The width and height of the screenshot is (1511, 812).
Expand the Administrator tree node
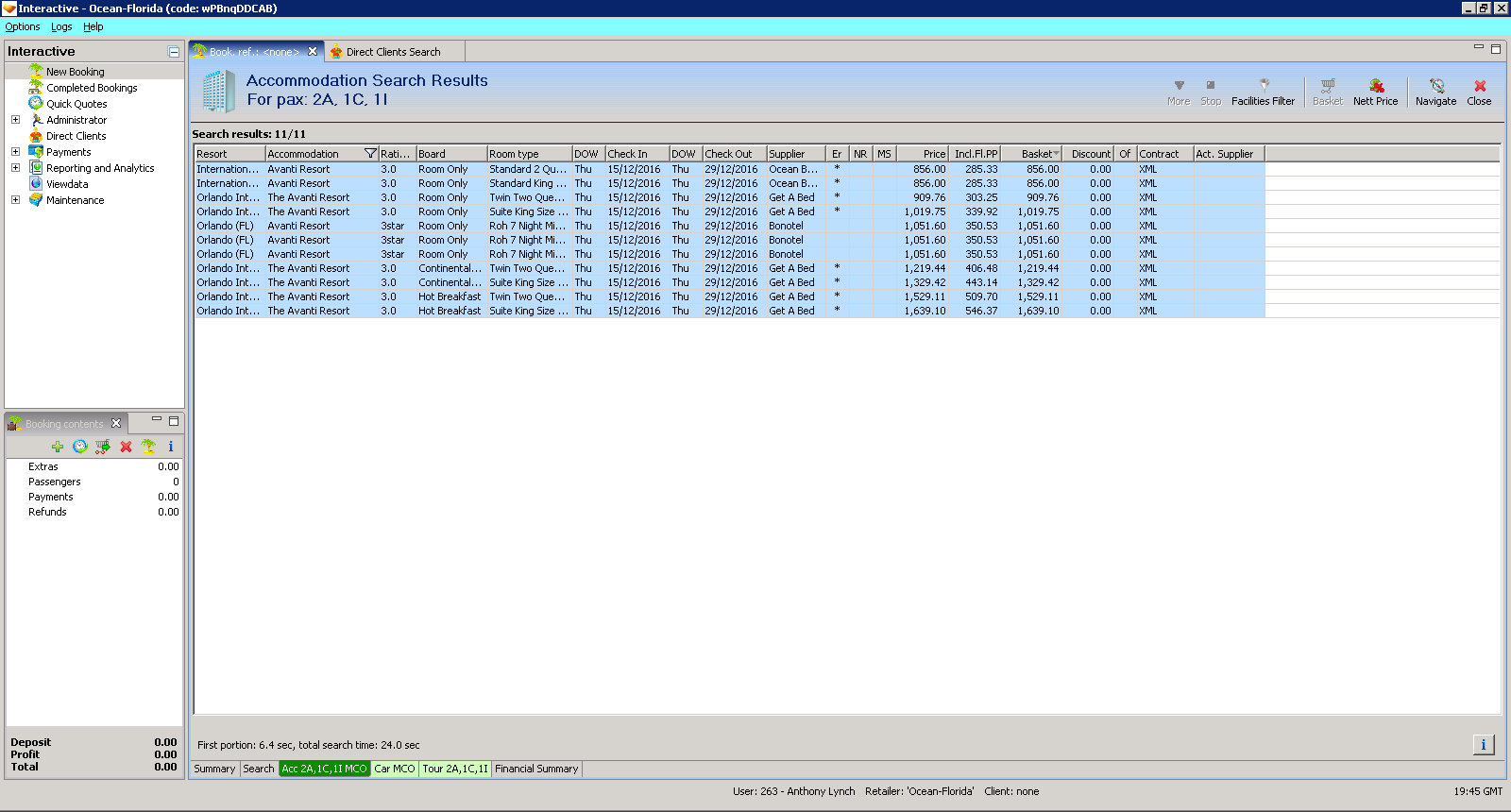(x=15, y=119)
